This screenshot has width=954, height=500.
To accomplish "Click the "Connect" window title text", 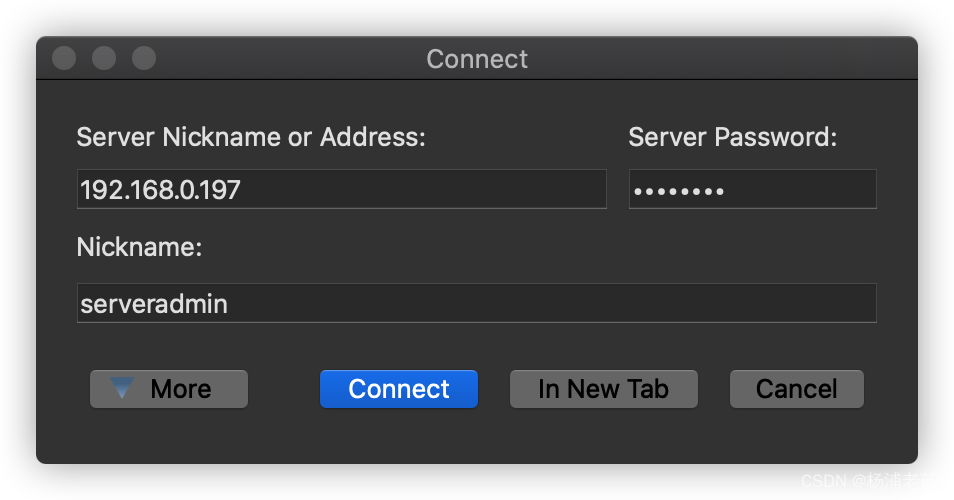I will 477,59.
